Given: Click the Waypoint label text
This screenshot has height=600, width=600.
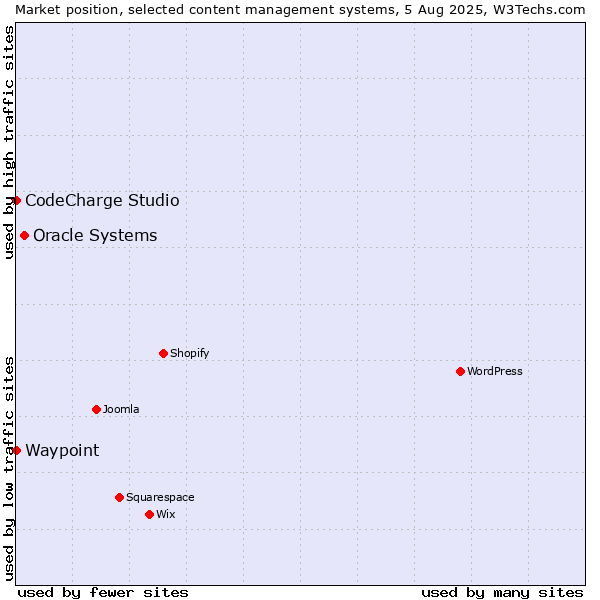Looking at the screenshot, I should pyautogui.click(x=62, y=450).
